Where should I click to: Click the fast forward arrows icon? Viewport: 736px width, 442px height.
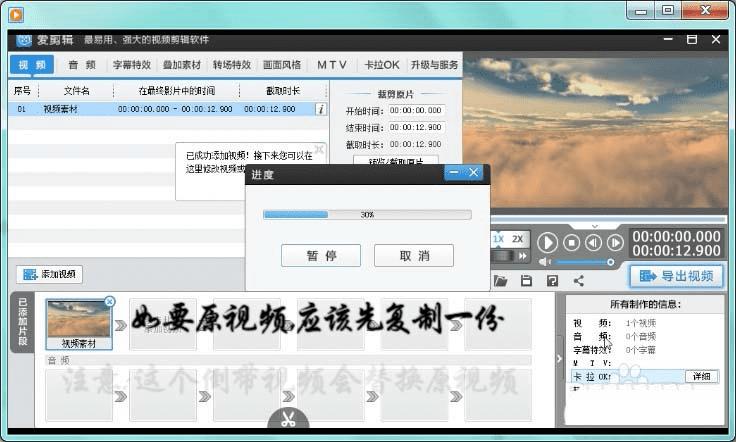coord(522,256)
